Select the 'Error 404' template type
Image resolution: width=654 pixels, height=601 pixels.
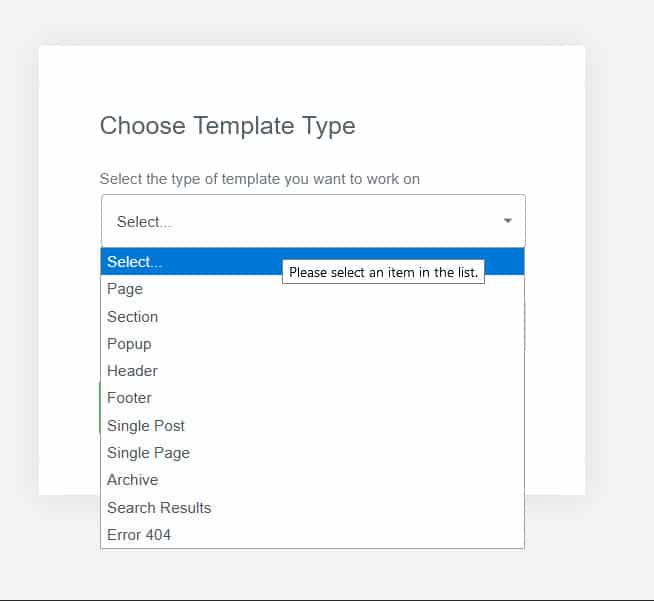click(139, 535)
